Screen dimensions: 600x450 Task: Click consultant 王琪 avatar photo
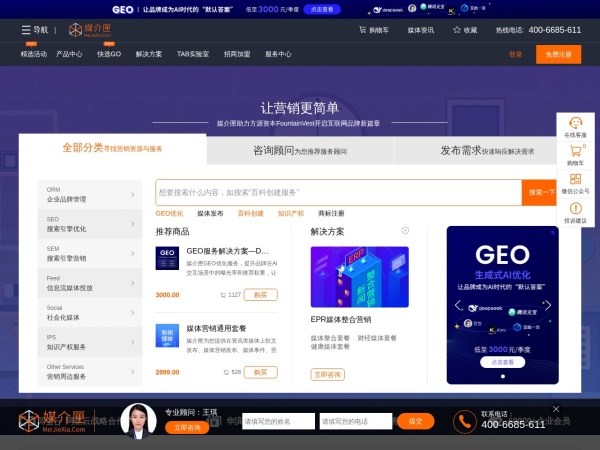(138, 421)
